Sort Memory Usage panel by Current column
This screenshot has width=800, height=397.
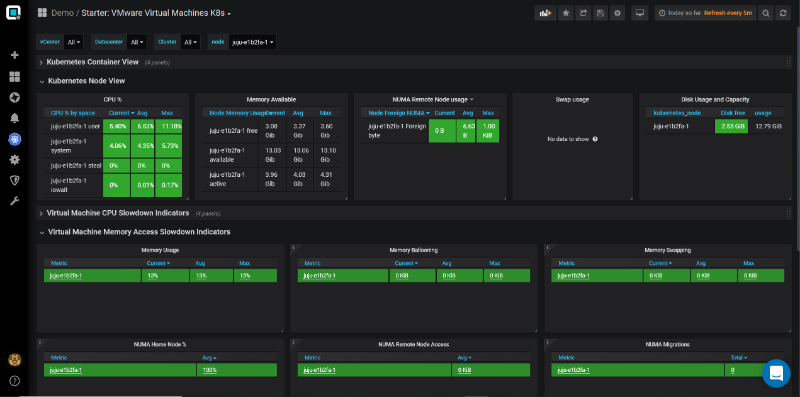[x=158, y=263]
